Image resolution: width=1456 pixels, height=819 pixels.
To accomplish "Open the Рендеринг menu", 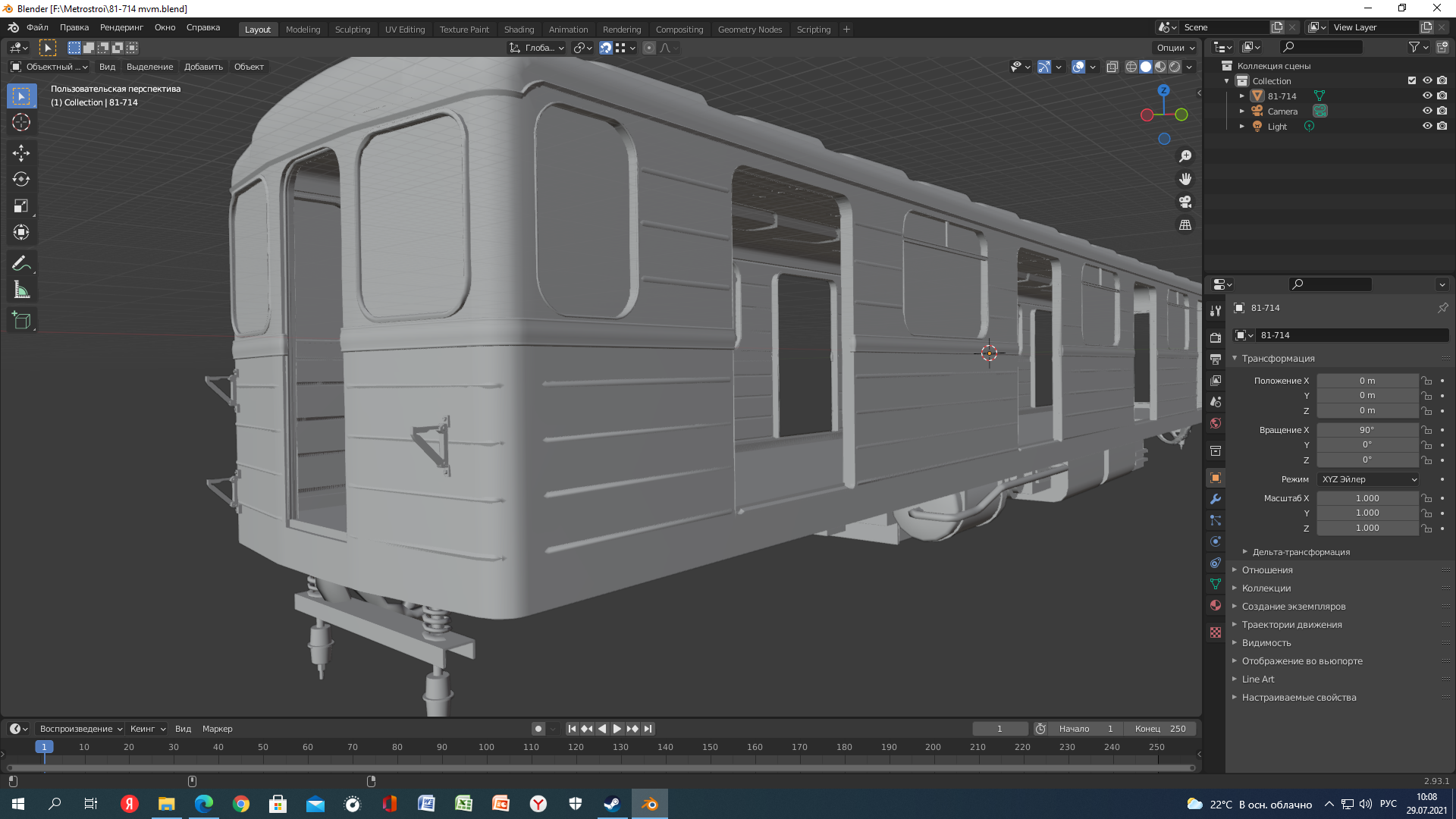I will pyautogui.click(x=121, y=27).
